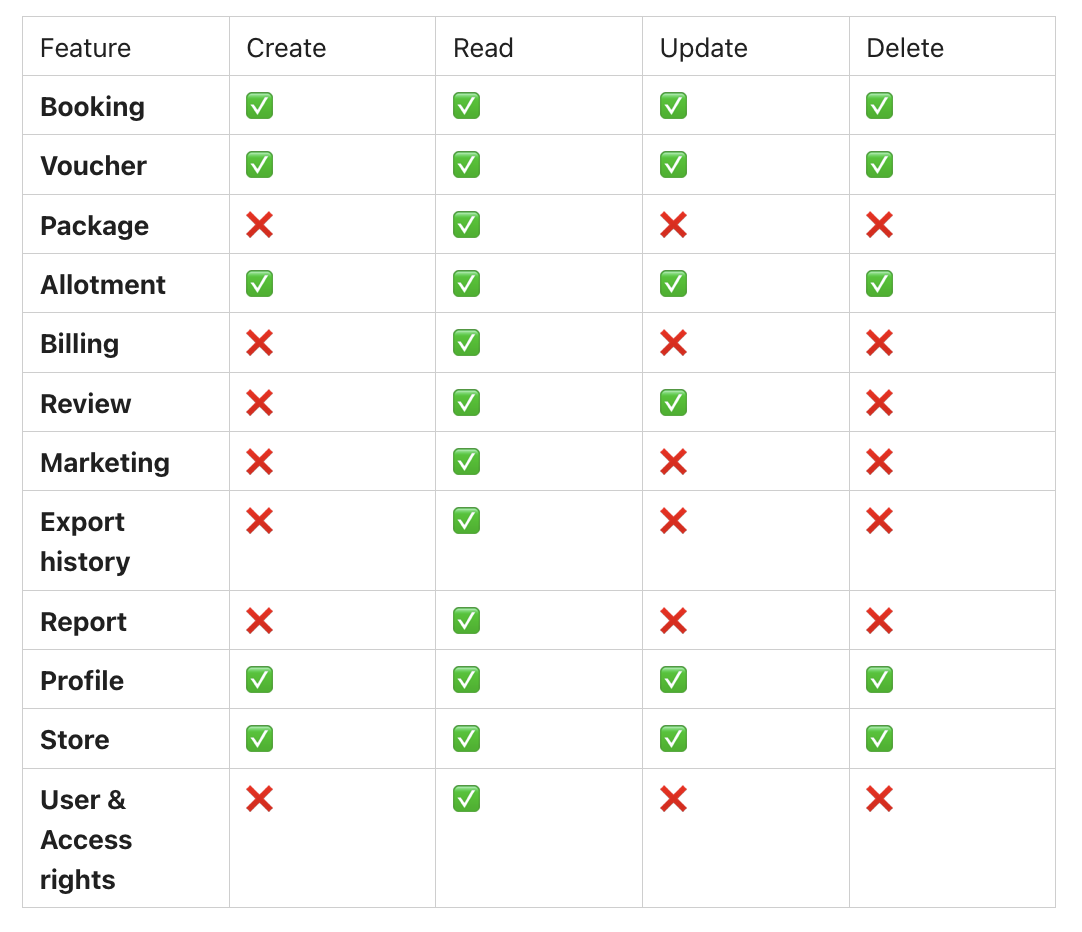The width and height of the screenshot is (1082, 932).
Task: Click the Review Update green checkmark
Action: click(x=673, y=403)
